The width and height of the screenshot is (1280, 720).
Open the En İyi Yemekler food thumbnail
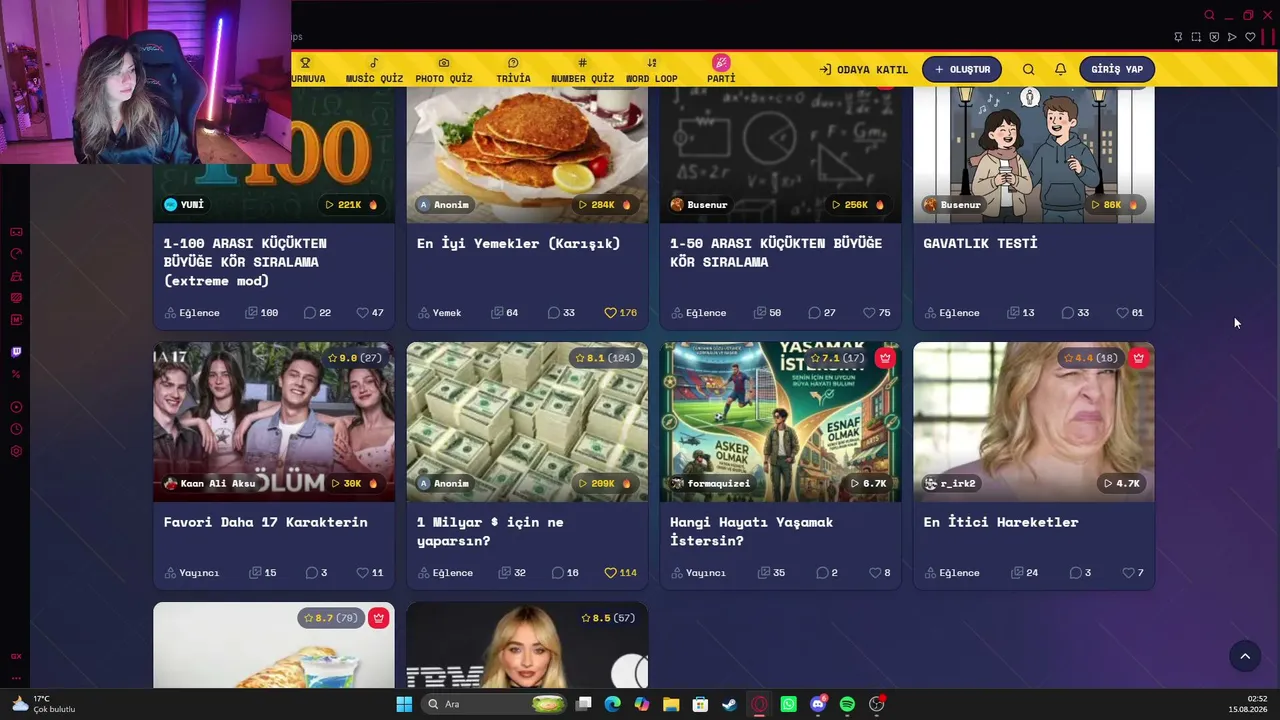click(x=527, y=154)
